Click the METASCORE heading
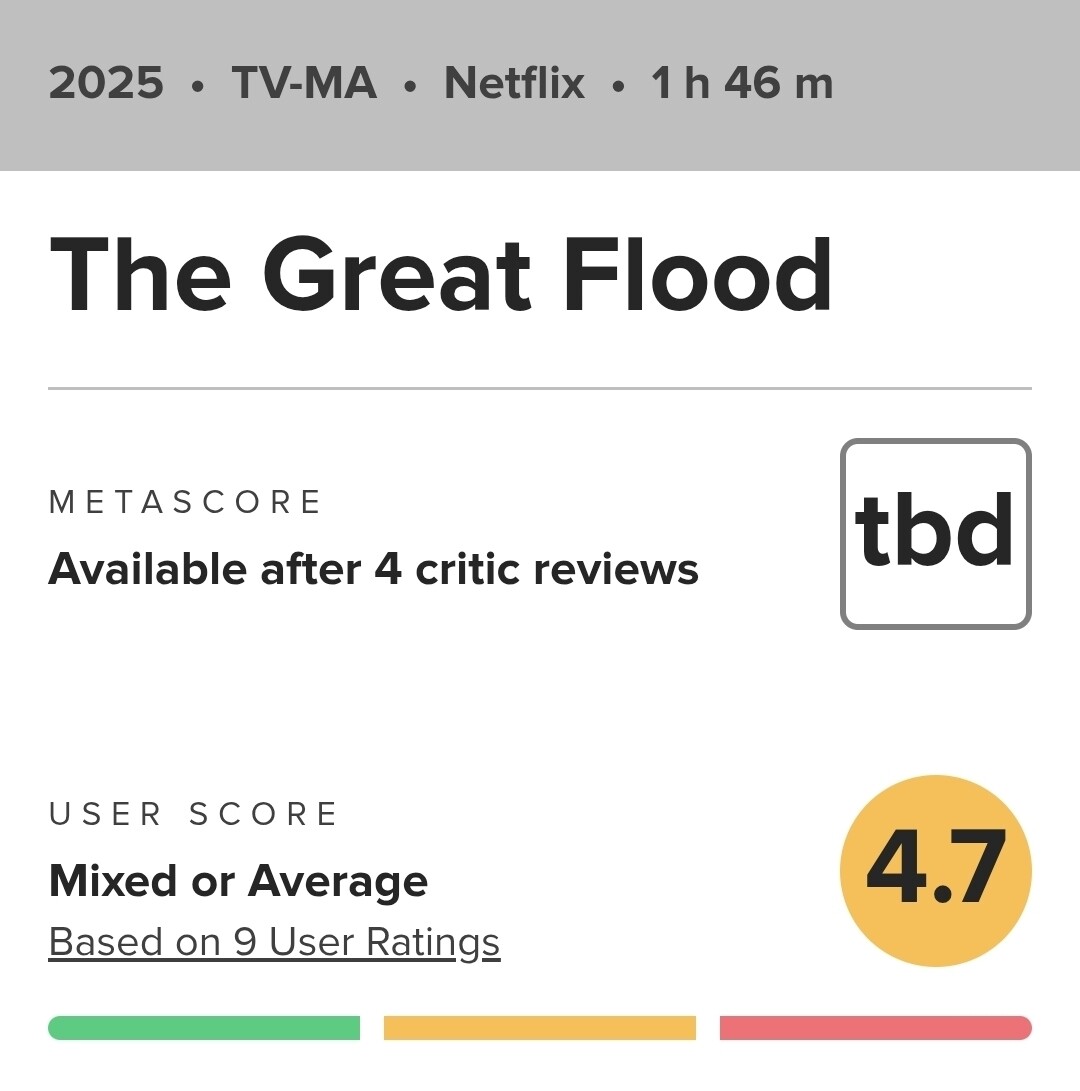The height and width of the screenshot is (1091, 1080). pos(185,502)
